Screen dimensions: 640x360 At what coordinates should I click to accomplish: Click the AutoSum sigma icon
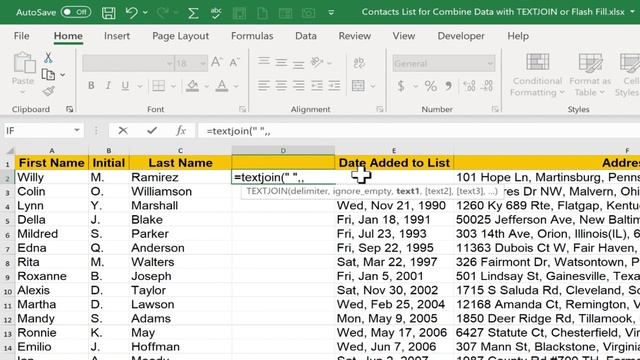point(193,13)
